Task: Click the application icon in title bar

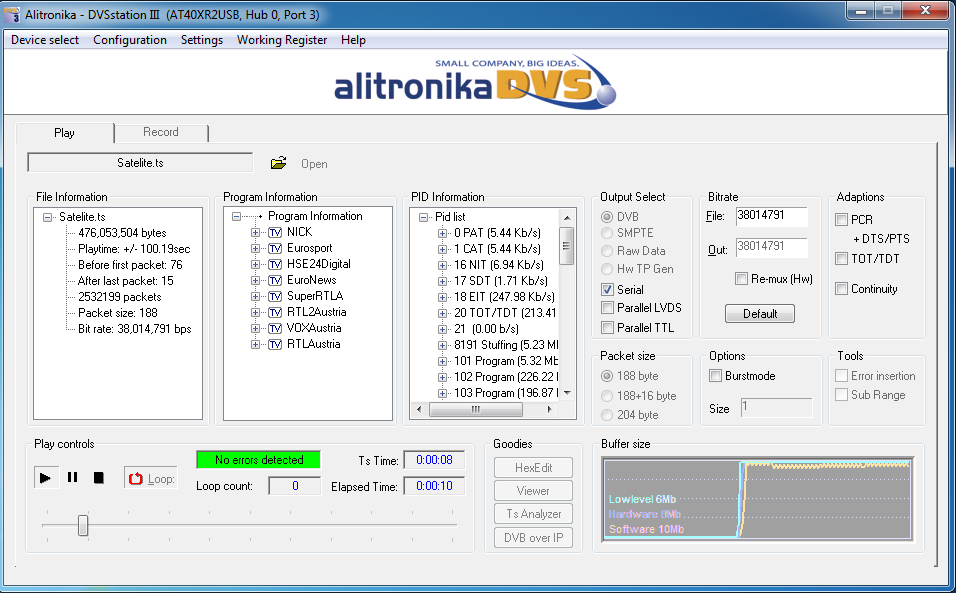Action: point(12,12)
